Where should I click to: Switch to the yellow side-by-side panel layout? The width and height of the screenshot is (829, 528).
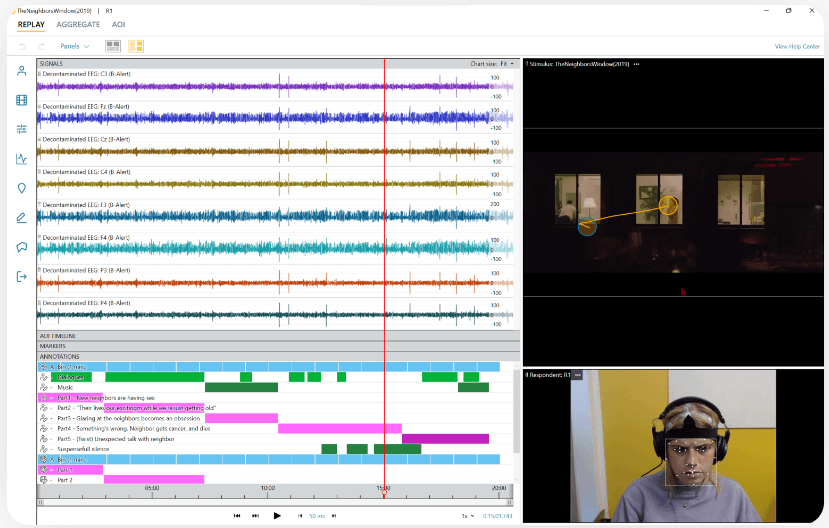coord(136,47)
